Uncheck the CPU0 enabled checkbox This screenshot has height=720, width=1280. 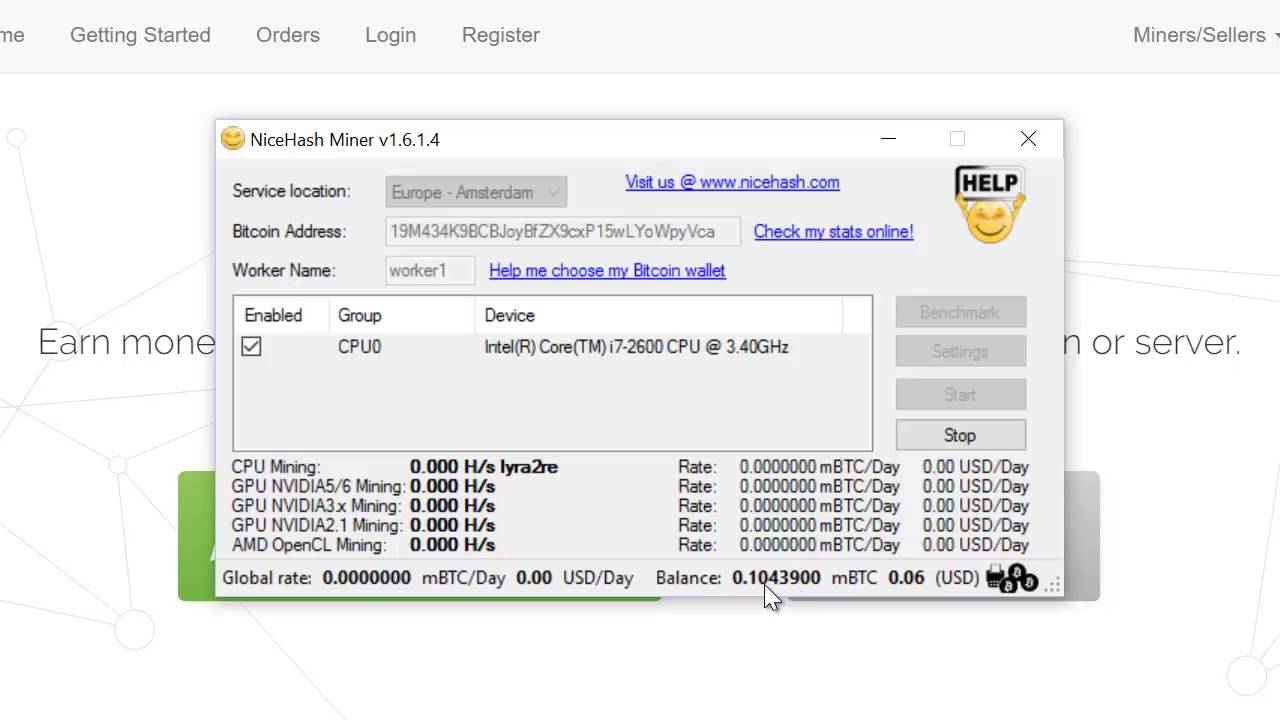coord(251,347)
